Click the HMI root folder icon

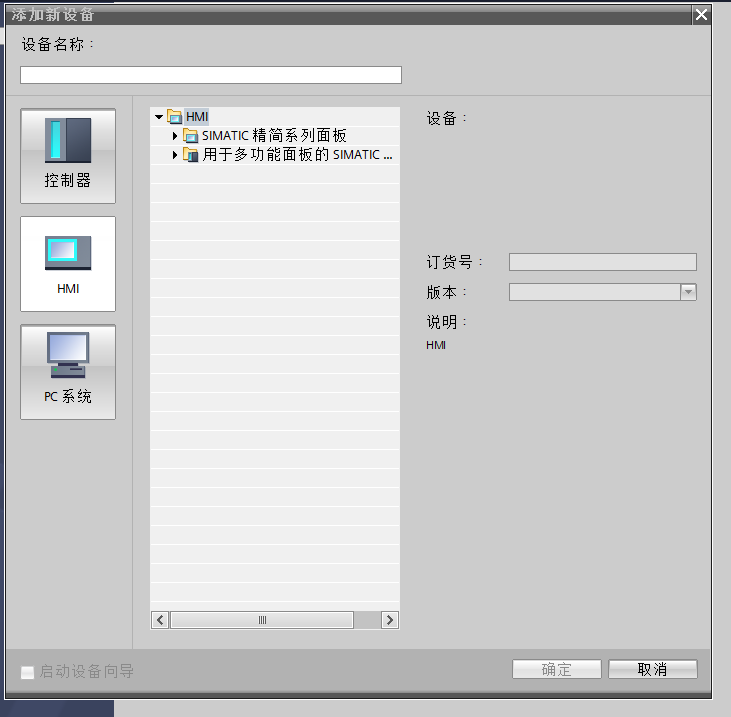coord(175,117)
